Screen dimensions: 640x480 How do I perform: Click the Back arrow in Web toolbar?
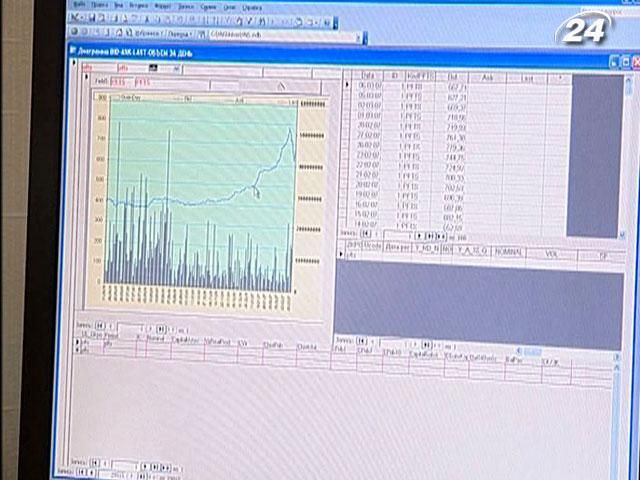pos(75,31)
